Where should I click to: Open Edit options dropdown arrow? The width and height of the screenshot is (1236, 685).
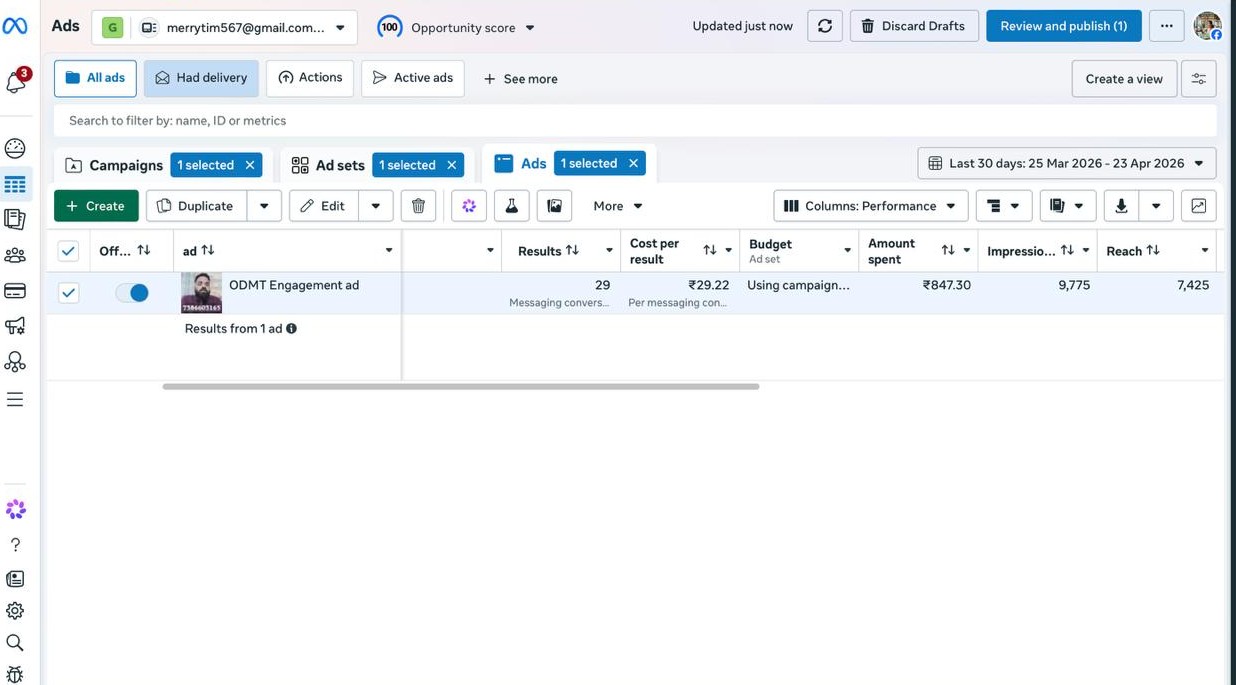pos(375,206)
